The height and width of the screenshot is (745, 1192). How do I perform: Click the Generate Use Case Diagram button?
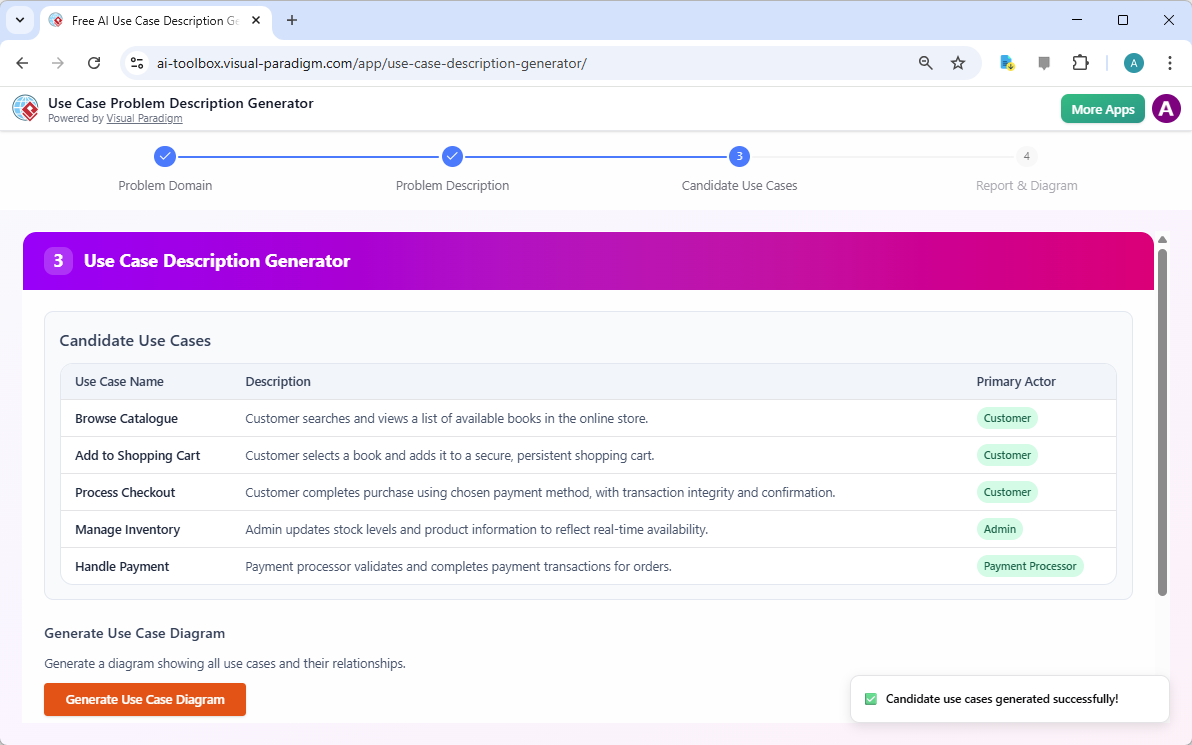click(x=144, y=699)
